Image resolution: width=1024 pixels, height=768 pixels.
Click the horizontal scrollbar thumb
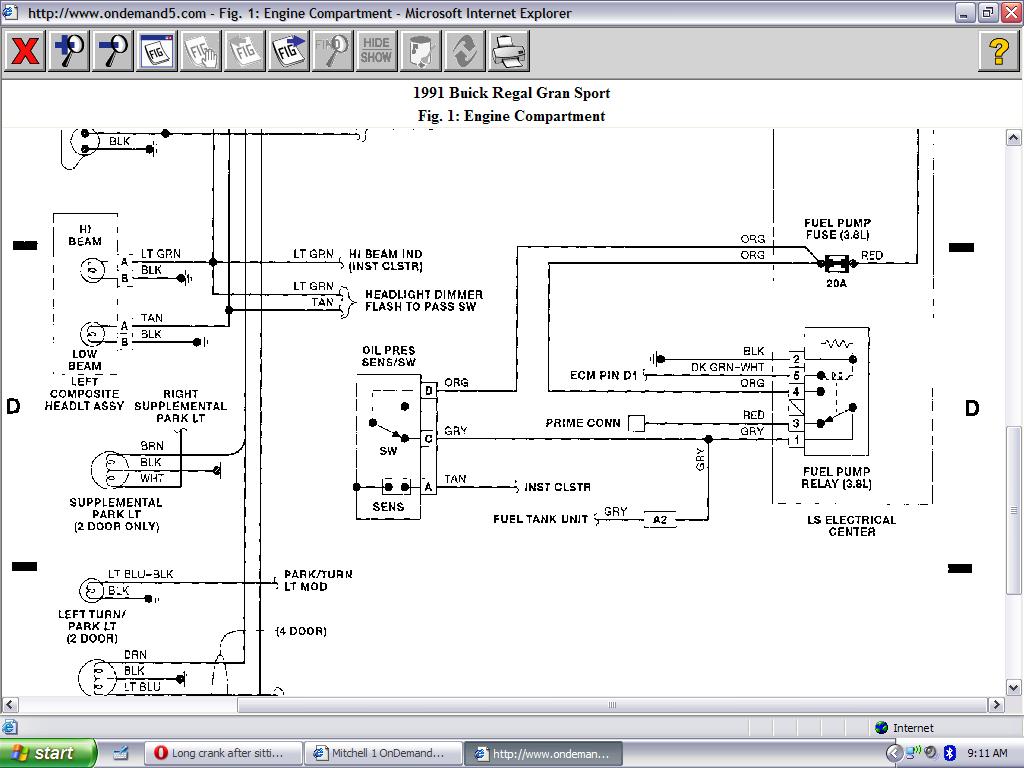pos(612,705)
